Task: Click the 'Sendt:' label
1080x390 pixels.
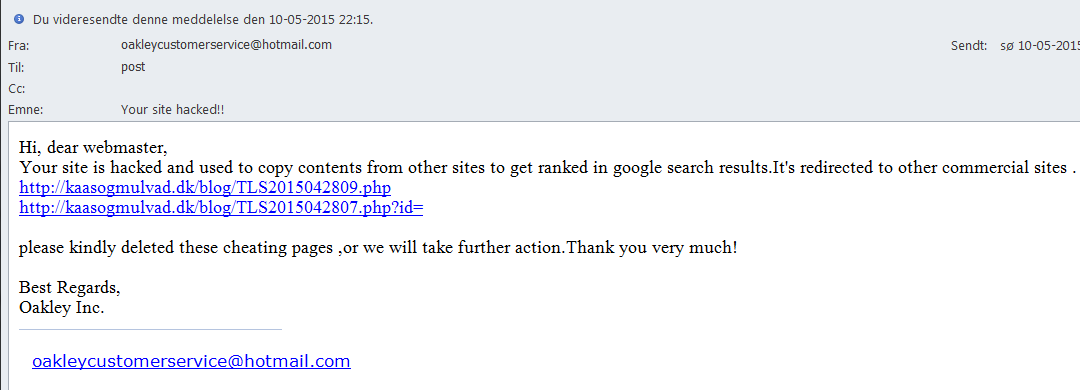Action: pos(969,46)
